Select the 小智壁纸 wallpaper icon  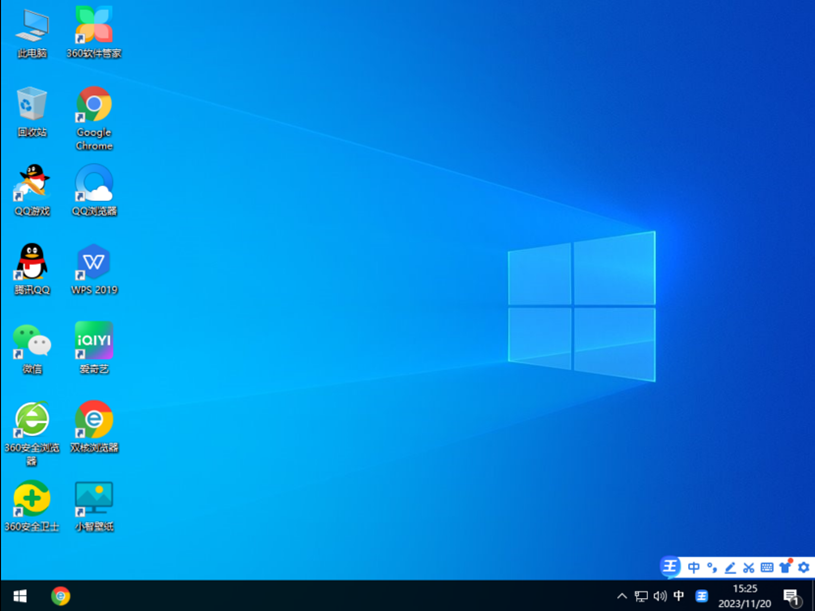point(94,499)
